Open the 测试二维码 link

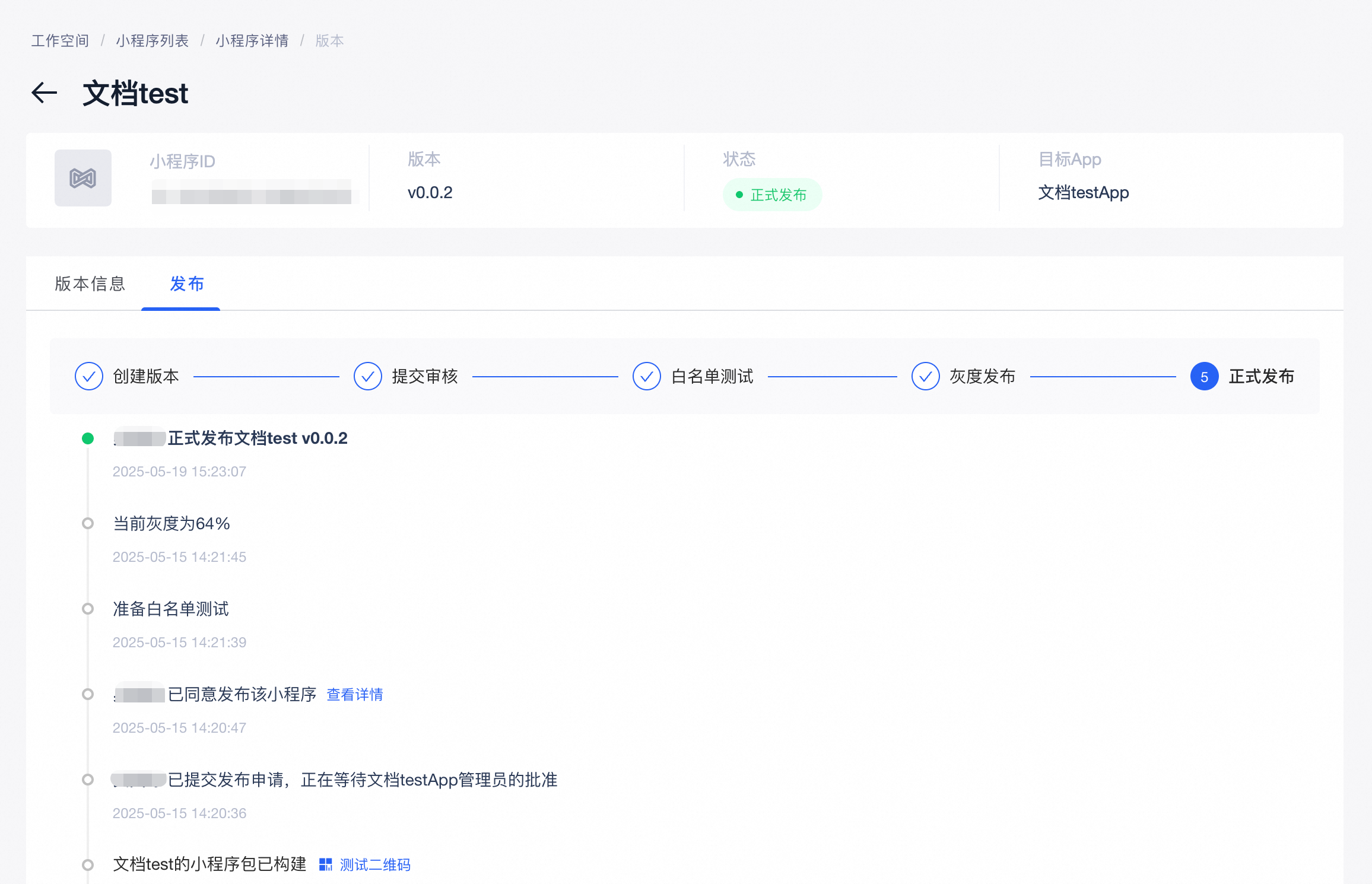[375, 865]
